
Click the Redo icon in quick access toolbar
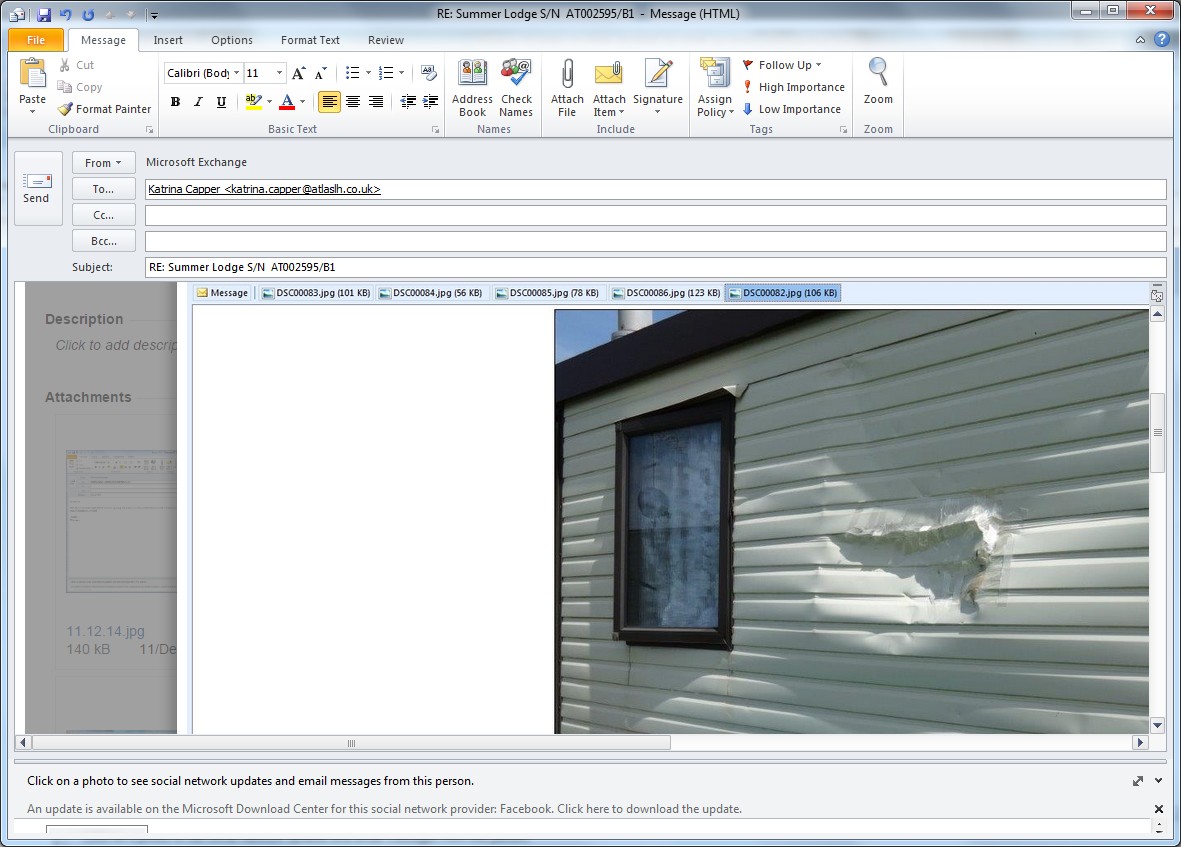tap(88, 14)
